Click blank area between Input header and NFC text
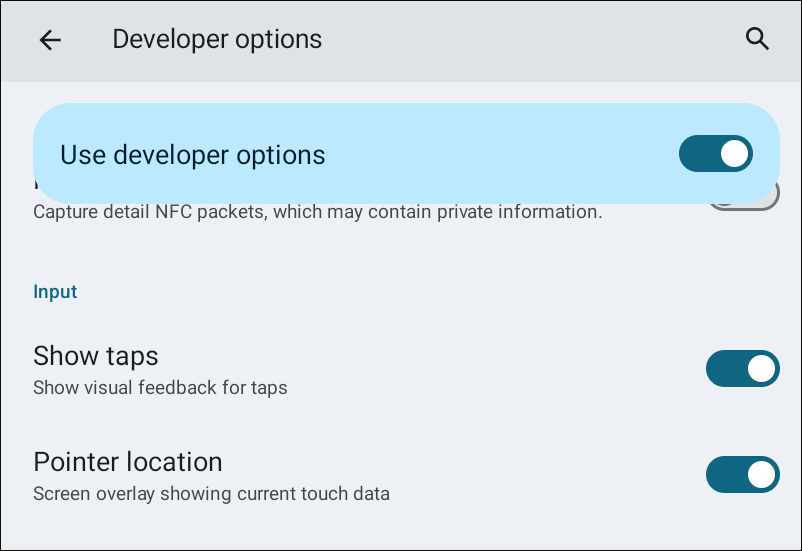Image resolution: width=802 pixels, height=551 pixels. [400, 252]
